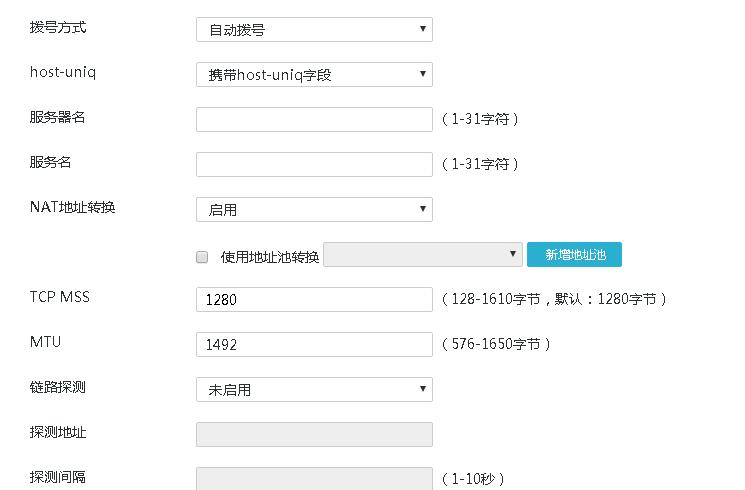Image resolution: width=745 pixels, height=490 pixels.
Task: Open the NAT地址转换 dropdown showing 启用
Action: coord(314,210)
